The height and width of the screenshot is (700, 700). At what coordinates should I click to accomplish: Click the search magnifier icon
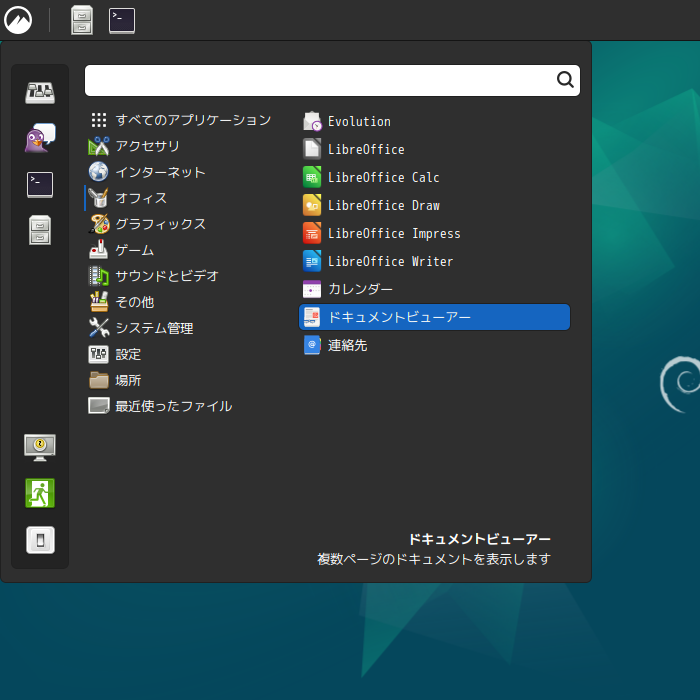[565, 81]
